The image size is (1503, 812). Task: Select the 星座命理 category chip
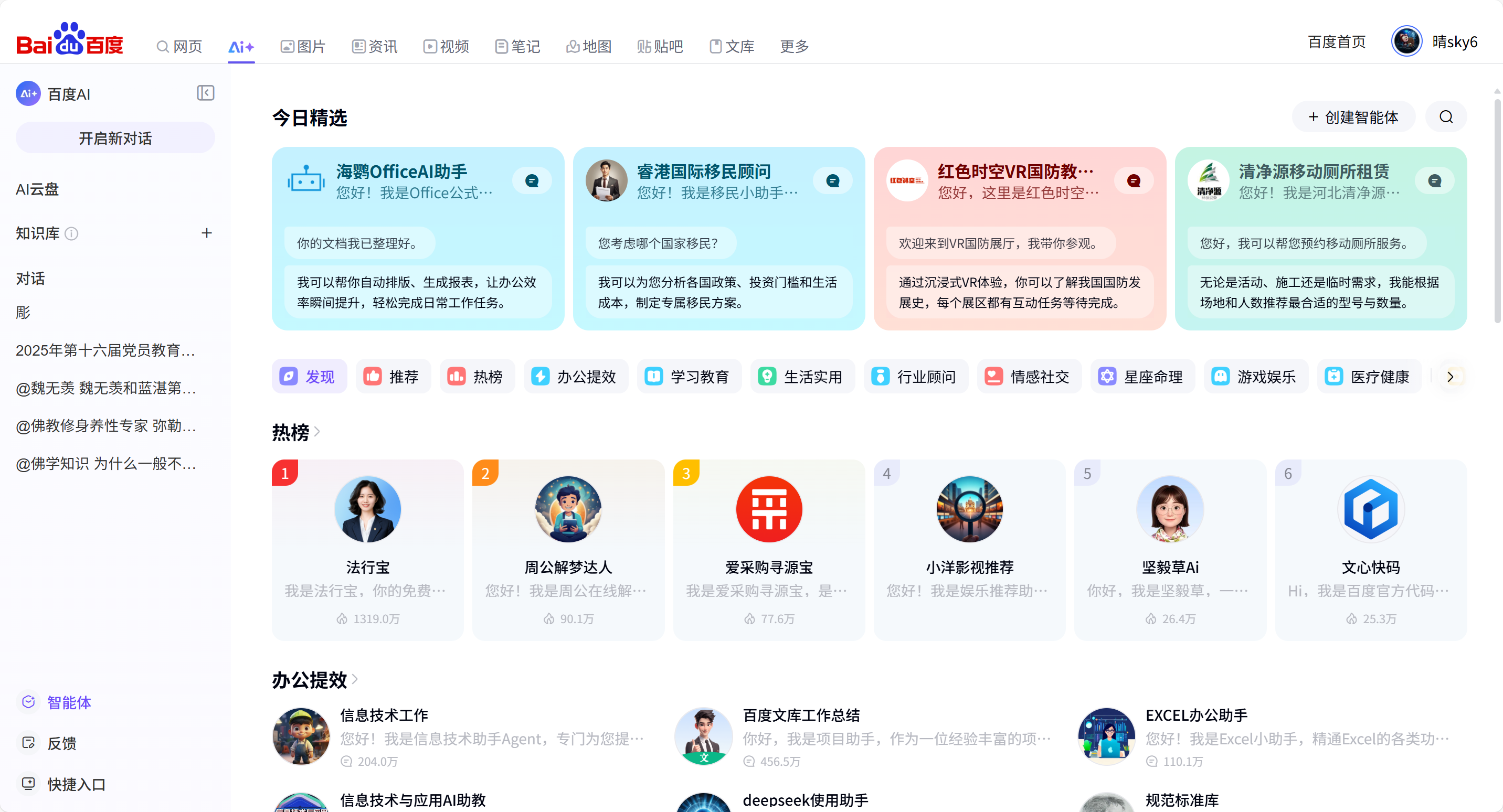1142,376
